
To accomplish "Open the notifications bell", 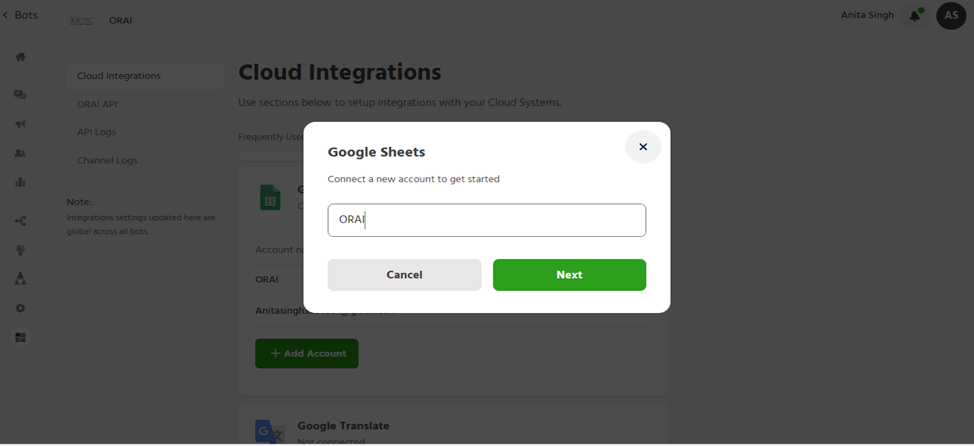I will [x=915, y=15].
